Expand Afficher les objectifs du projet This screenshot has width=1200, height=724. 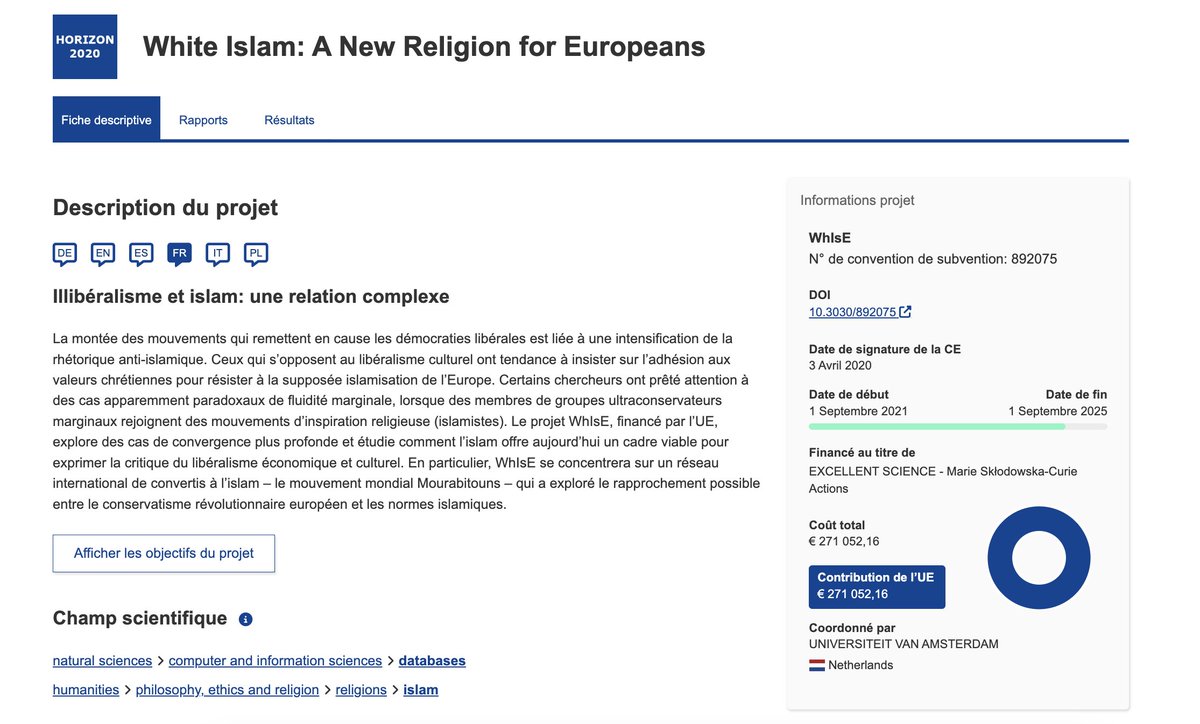click(164, 553)
